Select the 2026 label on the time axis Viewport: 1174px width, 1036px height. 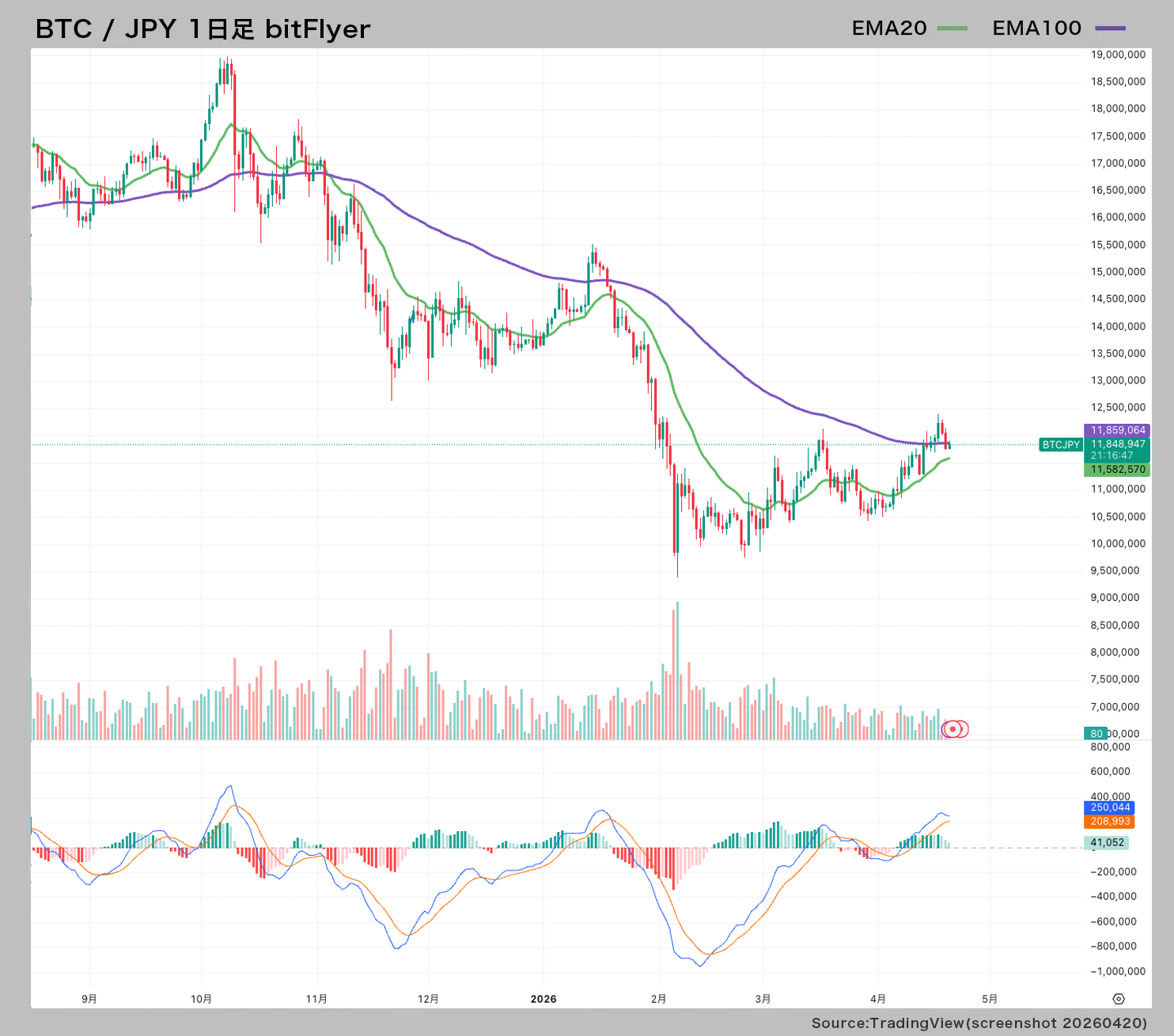click(544, 998)
